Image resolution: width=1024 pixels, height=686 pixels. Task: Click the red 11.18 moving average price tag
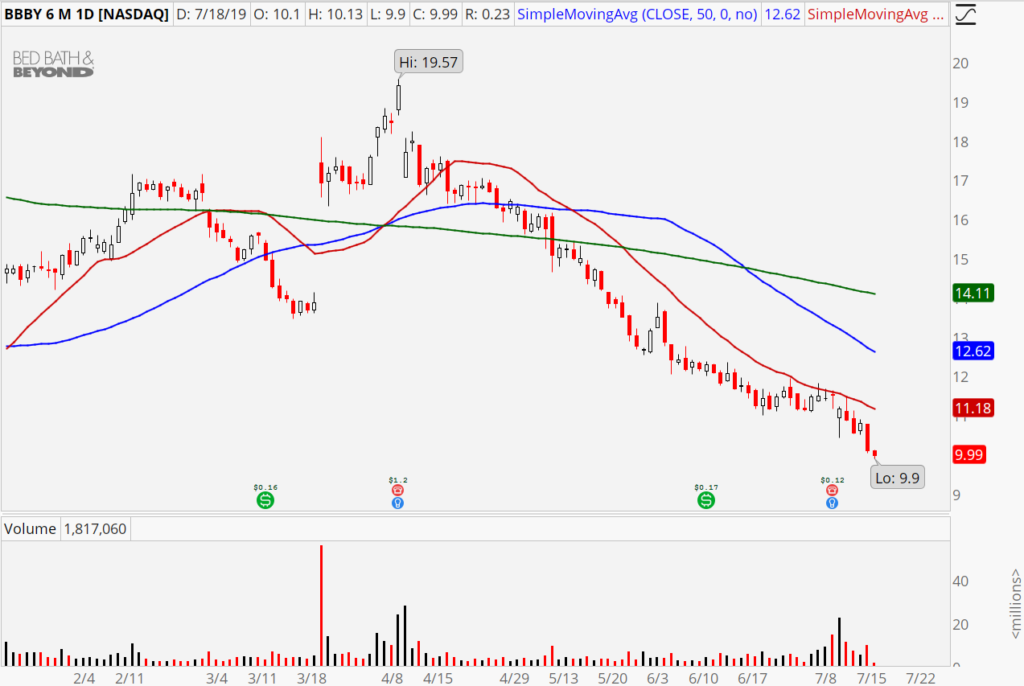(973, 408)
